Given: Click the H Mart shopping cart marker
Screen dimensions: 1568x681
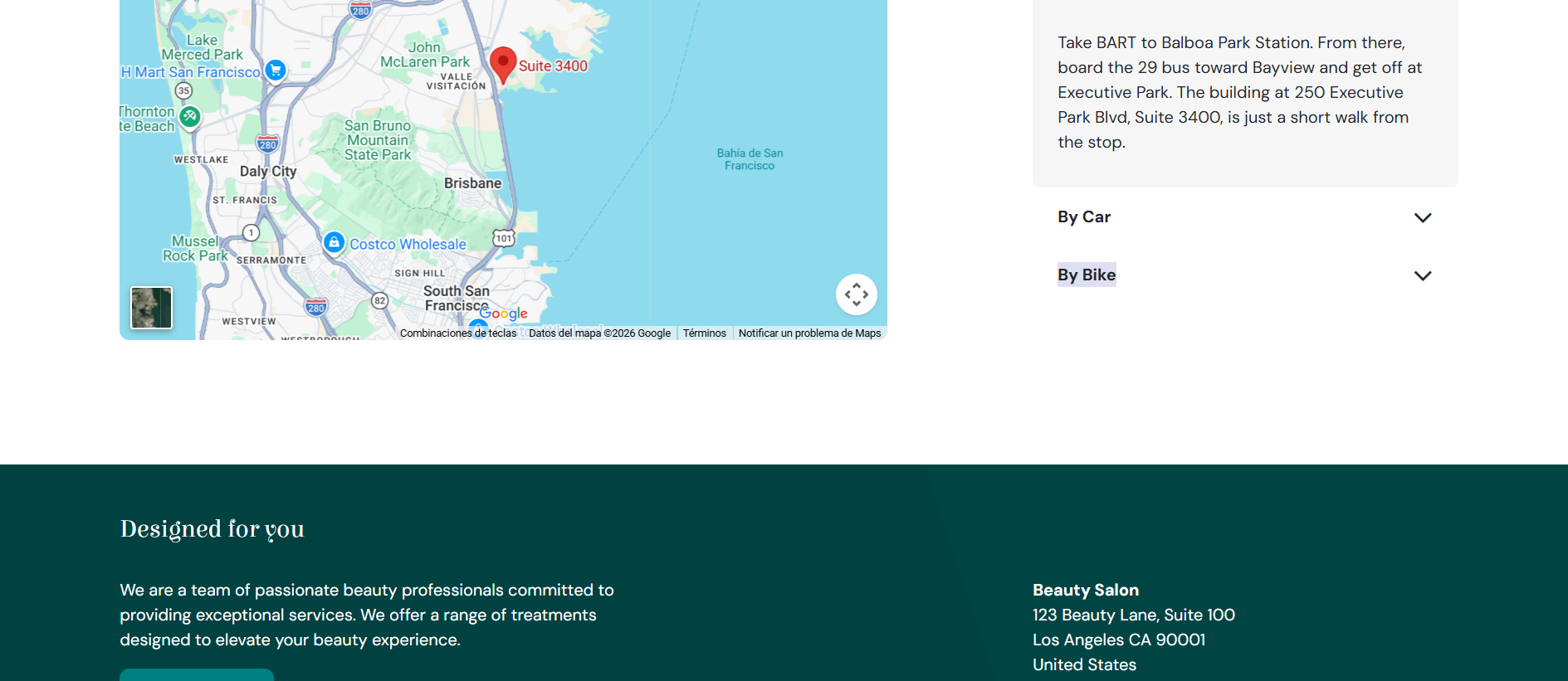Looking at the screenshot, I should [x=276, y=71].
